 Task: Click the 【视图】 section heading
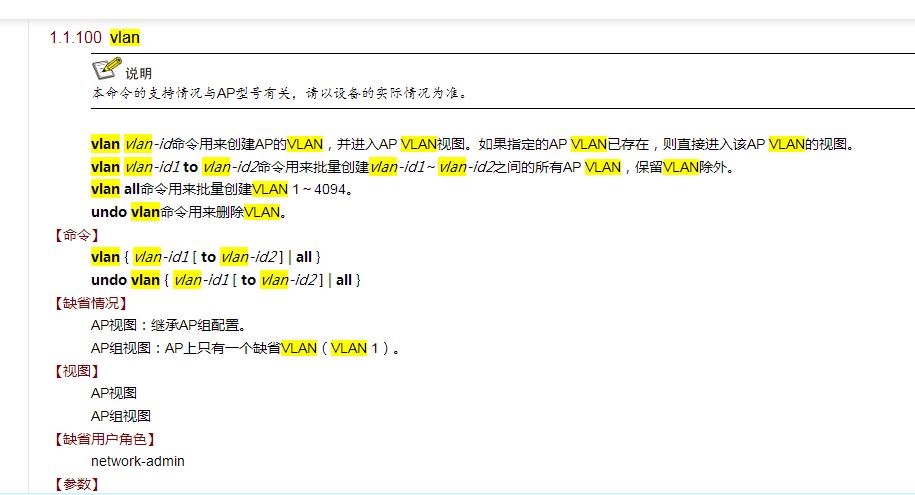click(76, 371)
